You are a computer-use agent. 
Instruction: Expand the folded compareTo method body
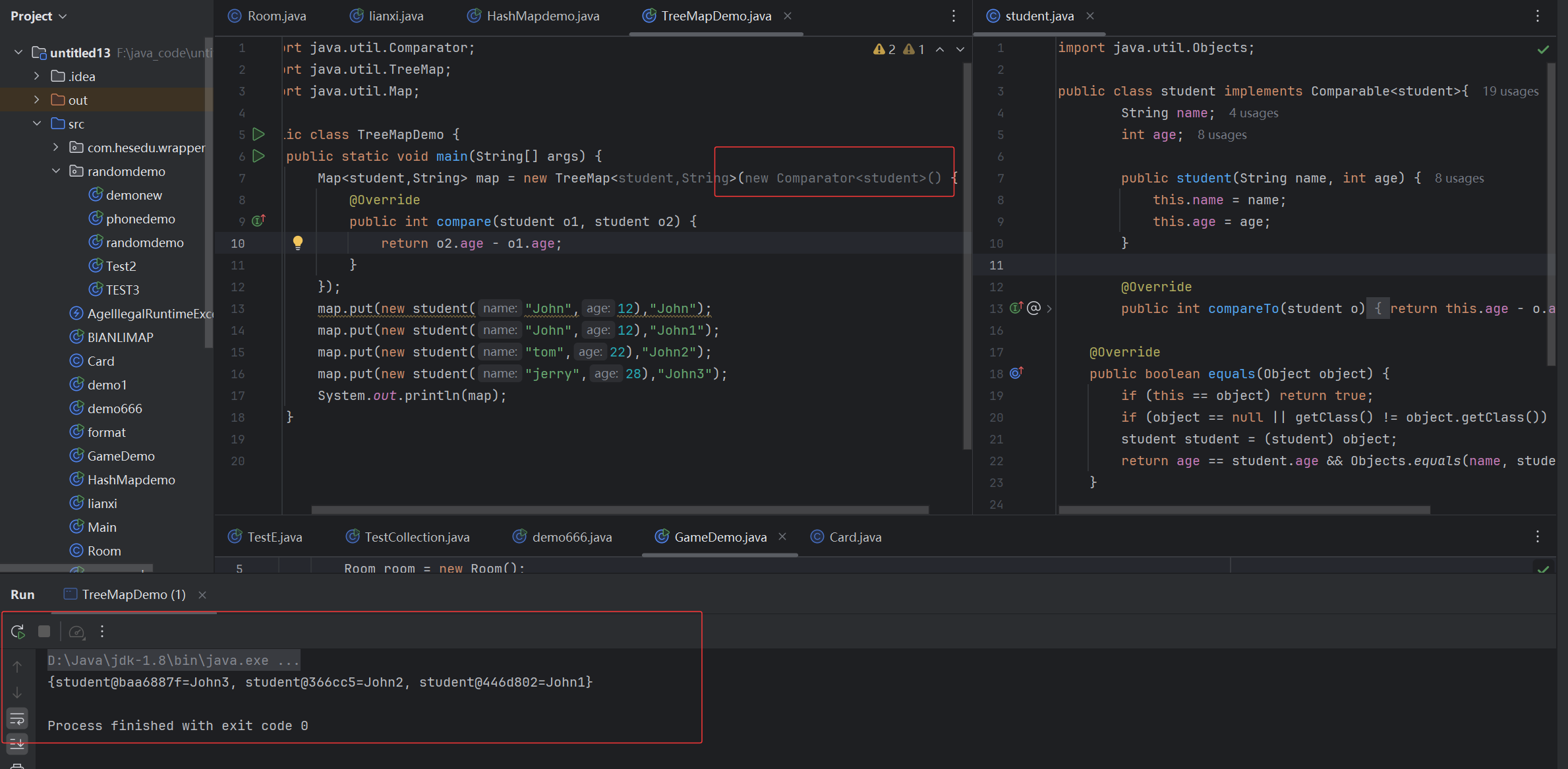(1049, 308)
